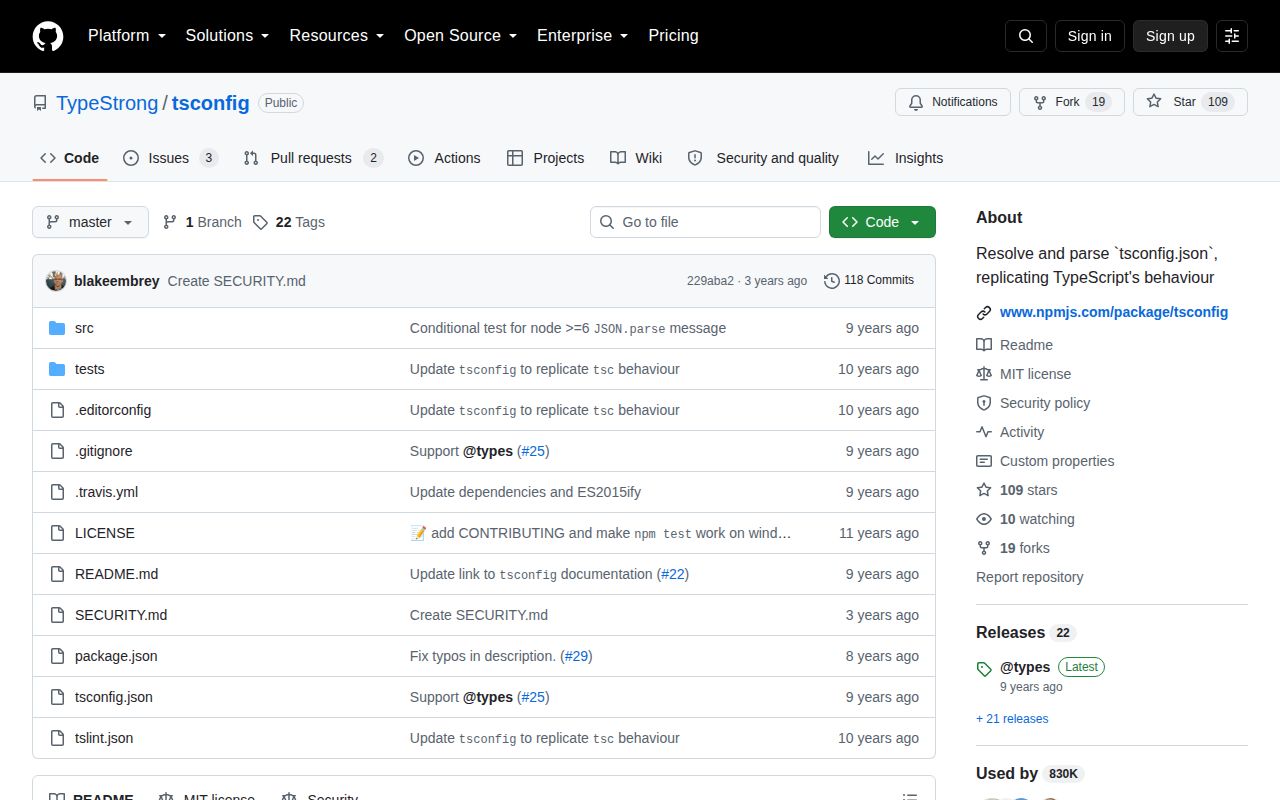Open the master branch selector
Screen dimensions: 1280x800
90,222
